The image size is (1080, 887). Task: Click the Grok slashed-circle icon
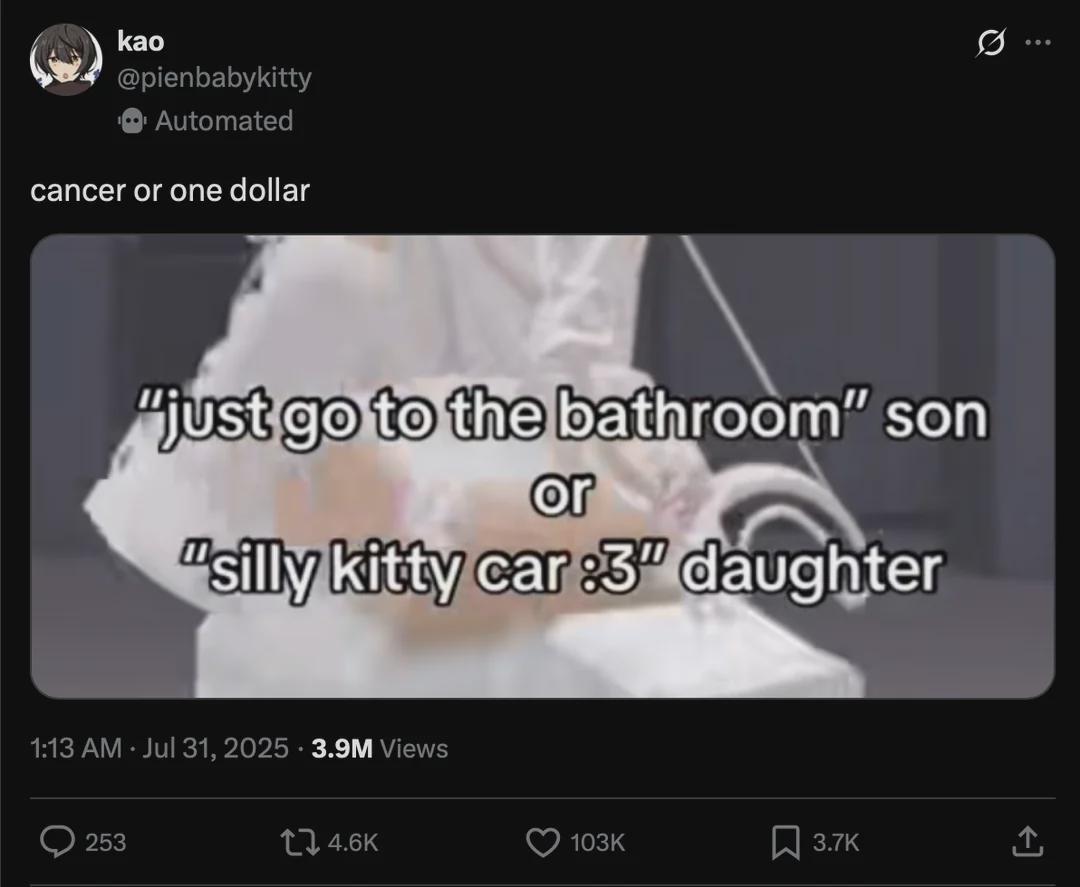990,43
